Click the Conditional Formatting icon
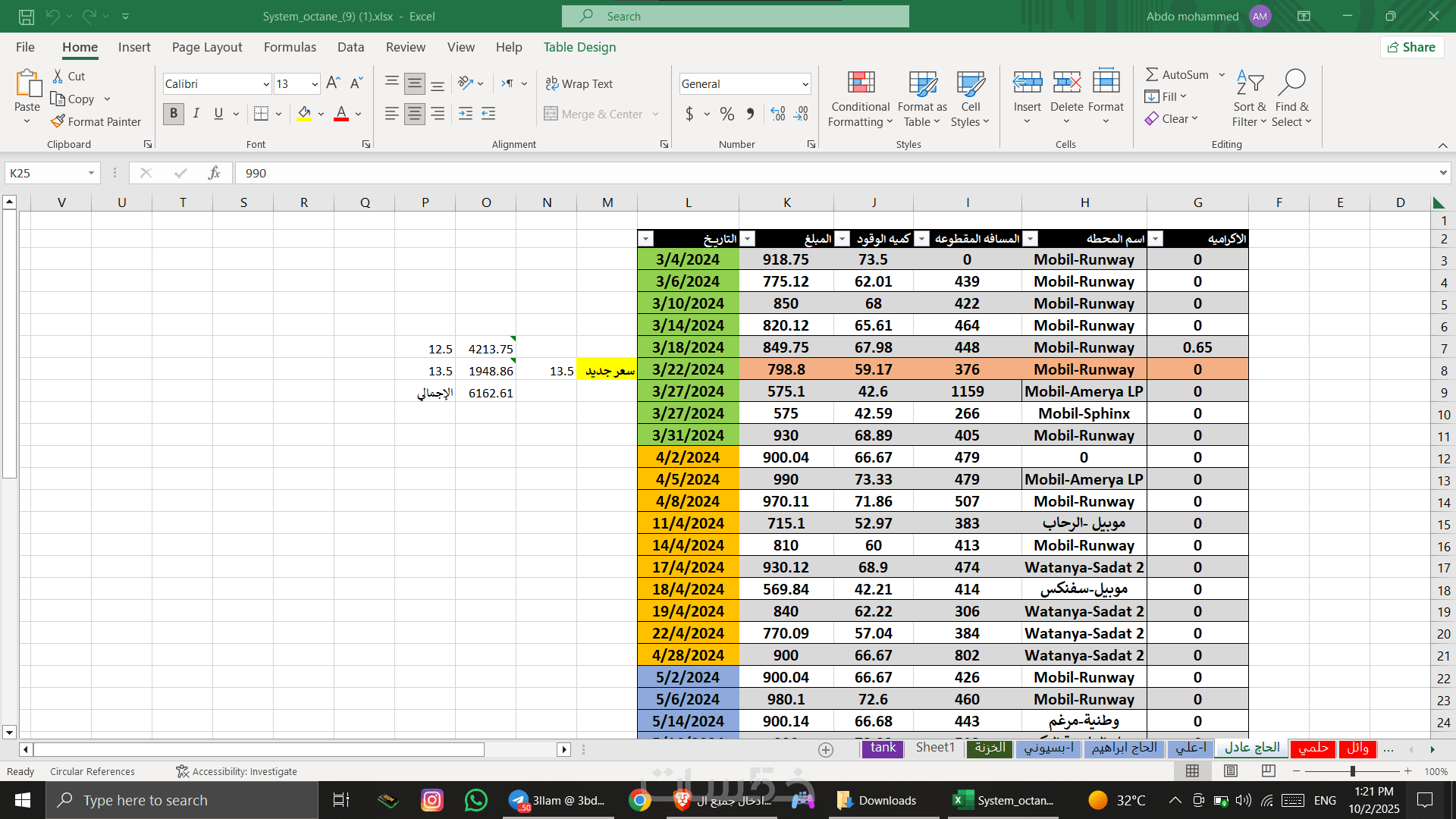 pos(860,83)
